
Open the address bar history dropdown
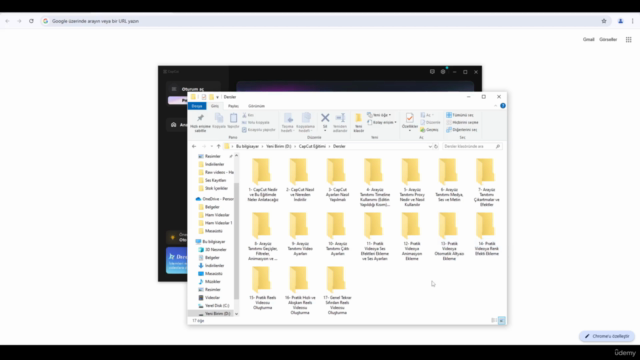pos(430,146)
